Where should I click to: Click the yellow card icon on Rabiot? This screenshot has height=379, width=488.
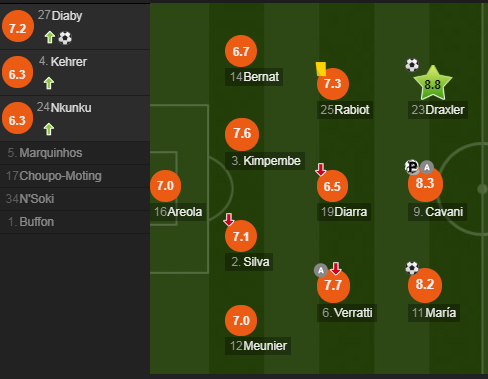click(321, 69)
